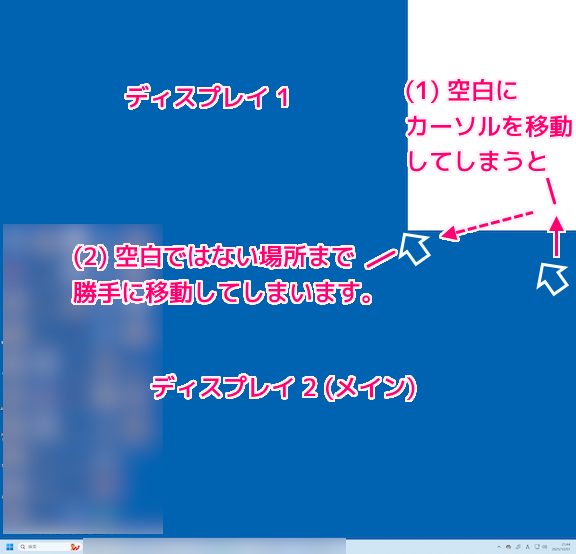
Task: Open the OneDrive cloud tray icon
Action: pos(508,547)
